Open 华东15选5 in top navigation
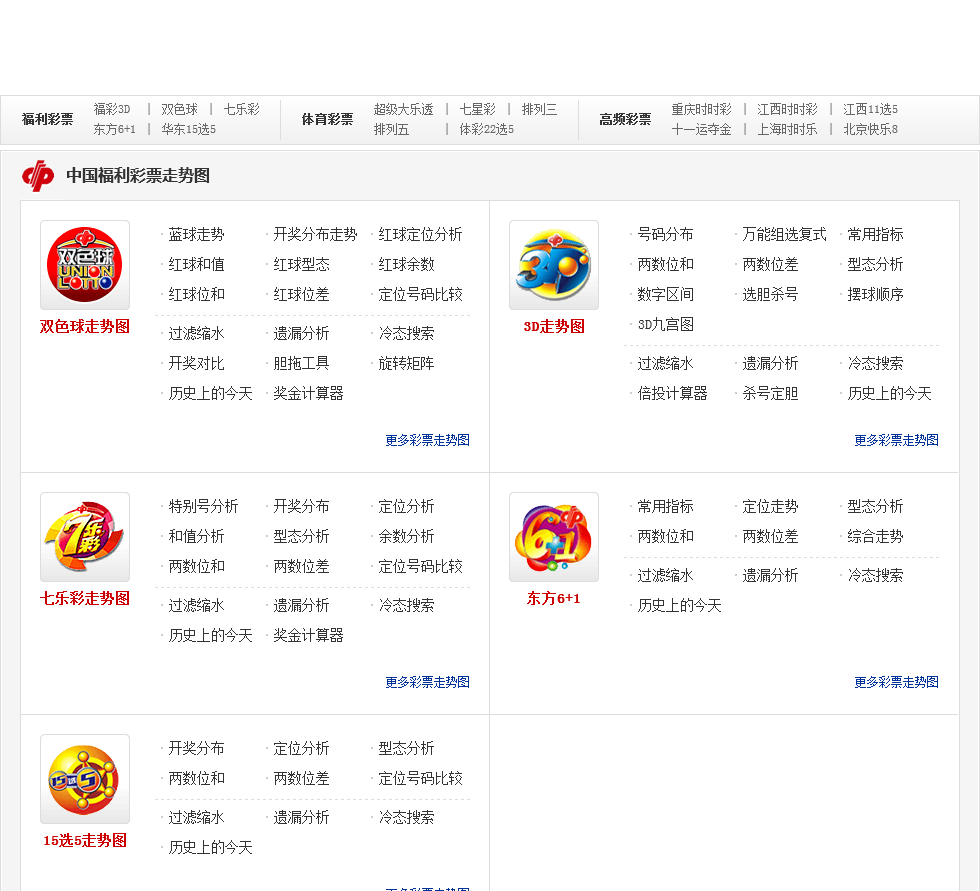The width and height of the screenshot is (980, 891). [x=188, y=129]
